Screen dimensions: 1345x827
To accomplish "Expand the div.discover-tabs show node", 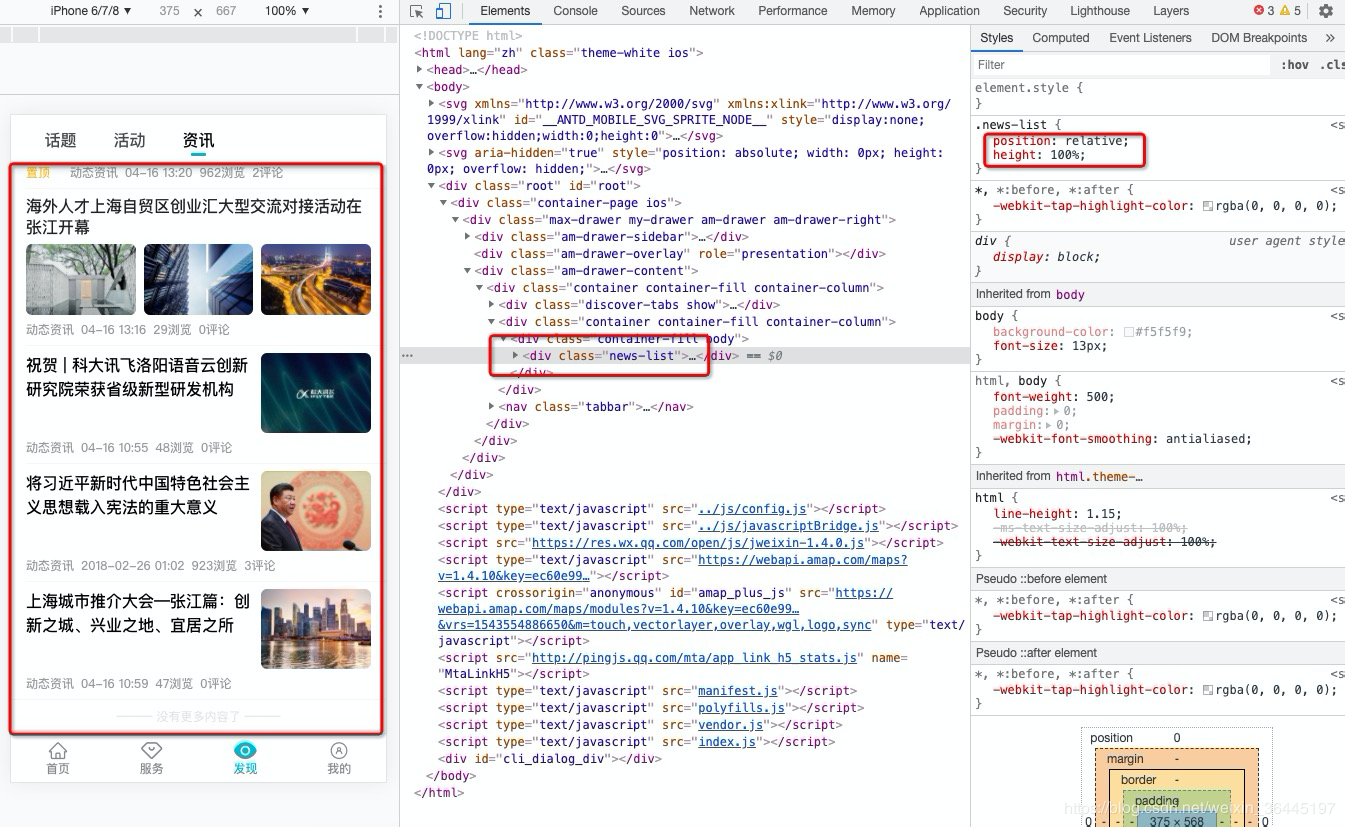I will click(x=492, y=305).
